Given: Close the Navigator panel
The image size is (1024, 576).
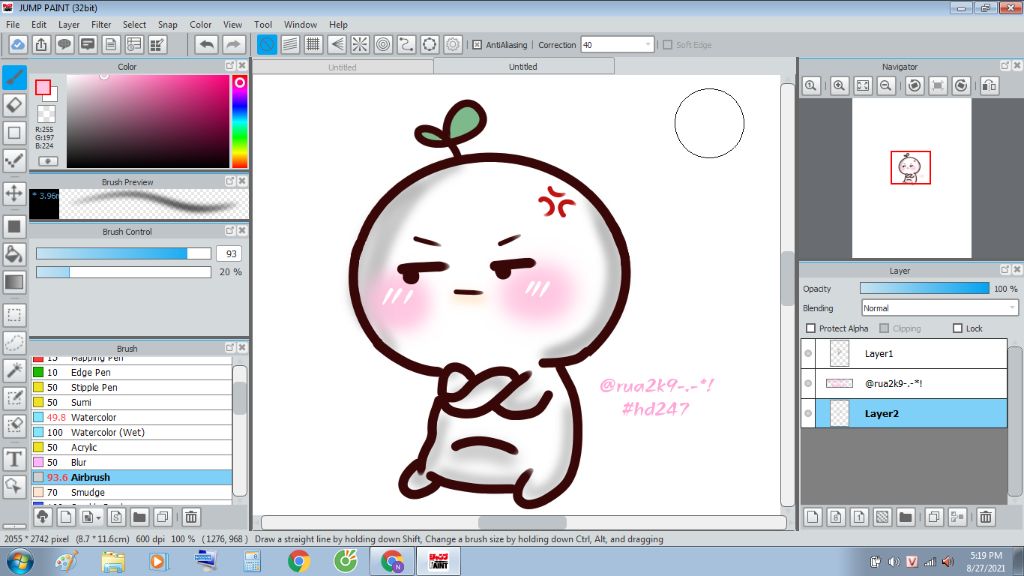Looking at the screenshot, I should coord(1017,66).
